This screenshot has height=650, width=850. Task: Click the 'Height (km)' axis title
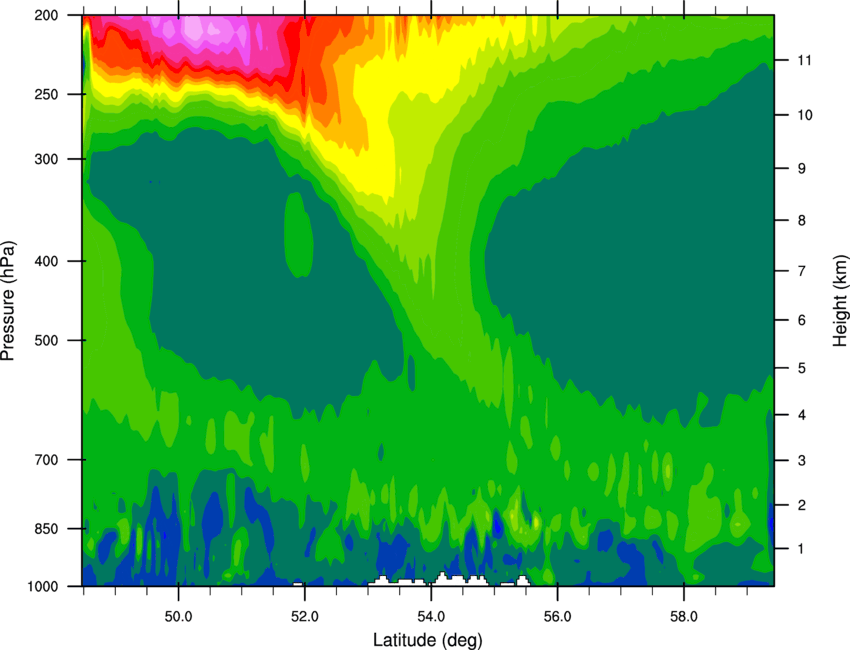click(839, 300)
